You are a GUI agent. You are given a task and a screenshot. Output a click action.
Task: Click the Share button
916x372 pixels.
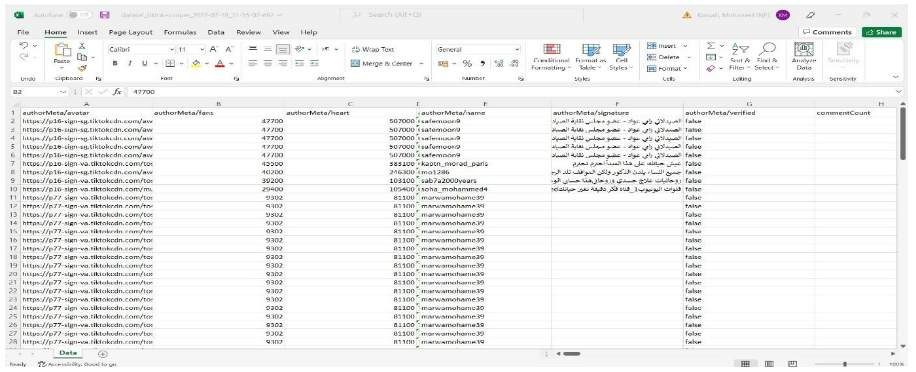882,32
